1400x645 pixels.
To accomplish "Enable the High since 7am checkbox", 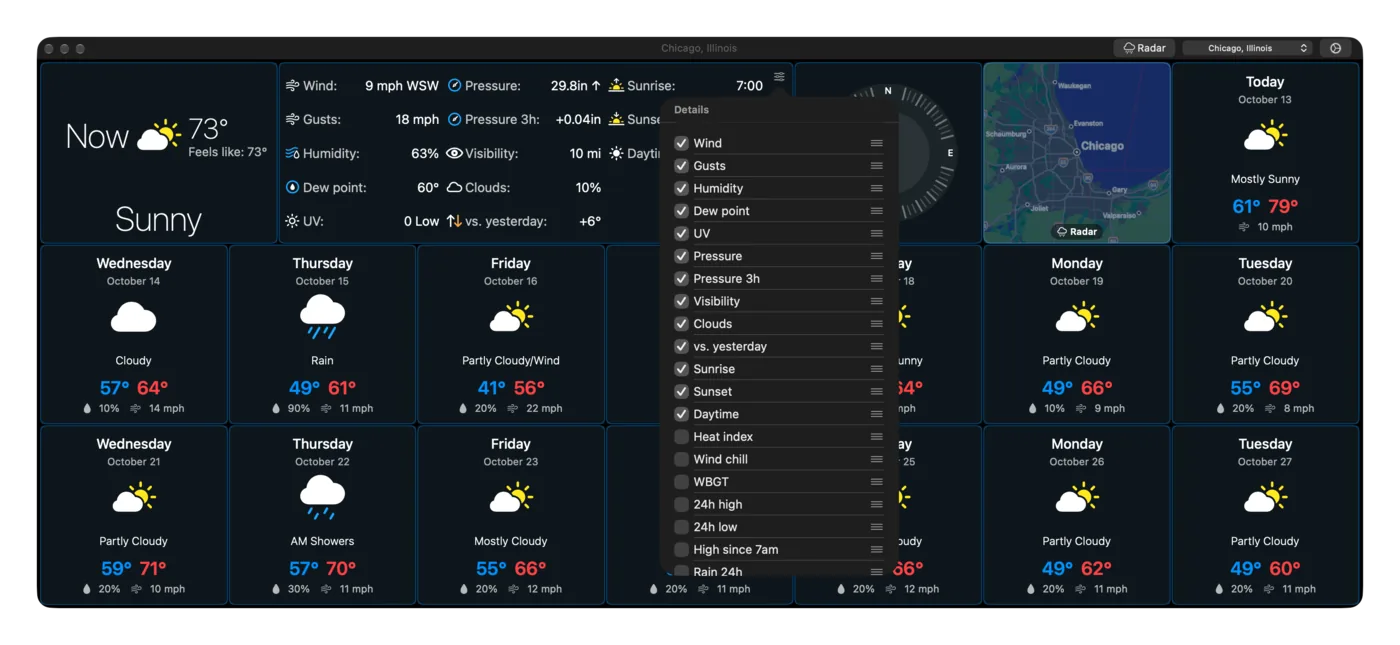I will click(681, 550).
